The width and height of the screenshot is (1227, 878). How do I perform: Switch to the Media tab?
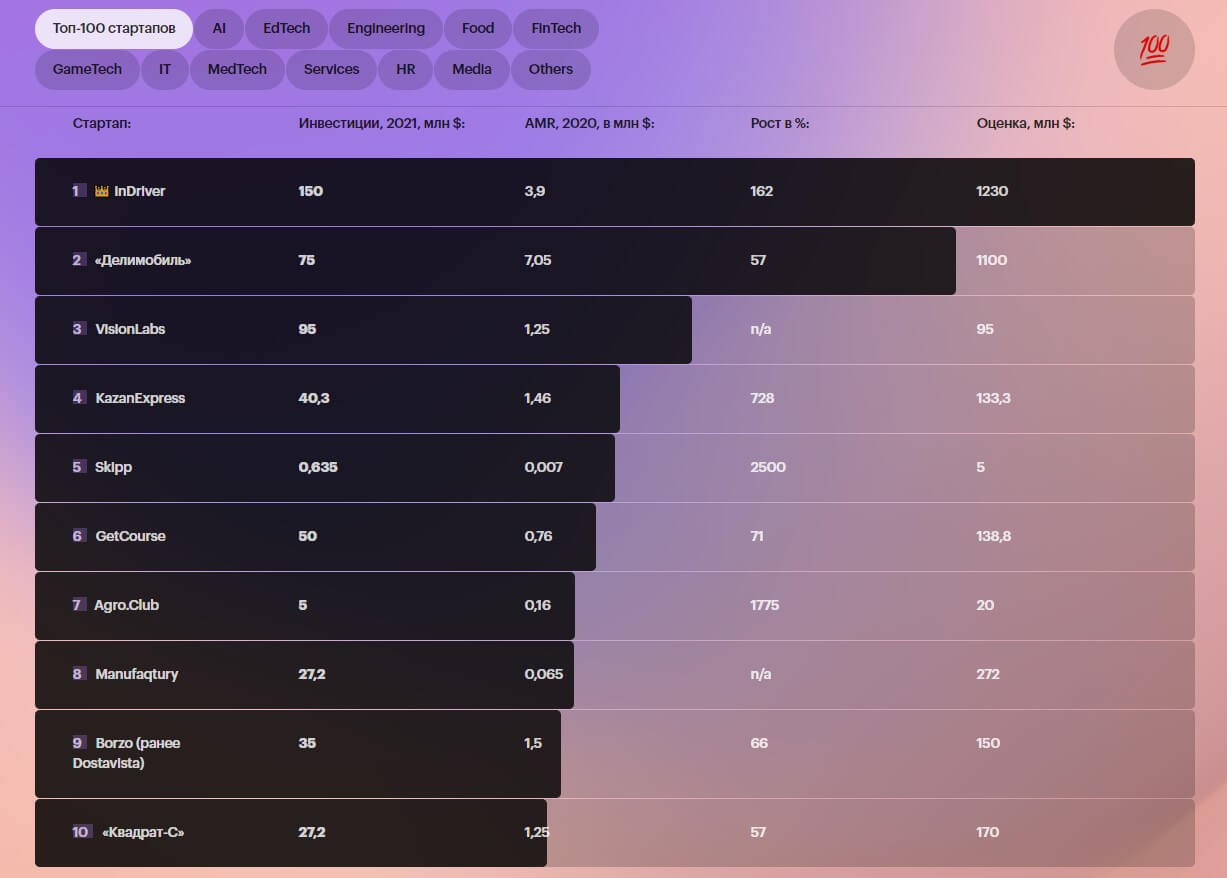click(x=472, y=70)
